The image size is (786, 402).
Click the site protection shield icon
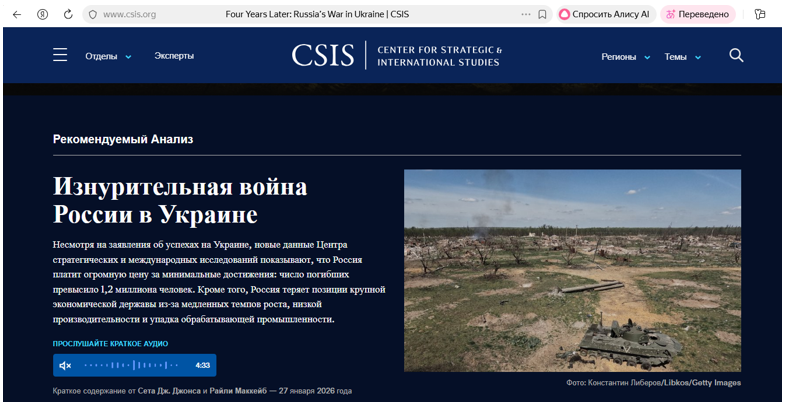pos(92,14)
